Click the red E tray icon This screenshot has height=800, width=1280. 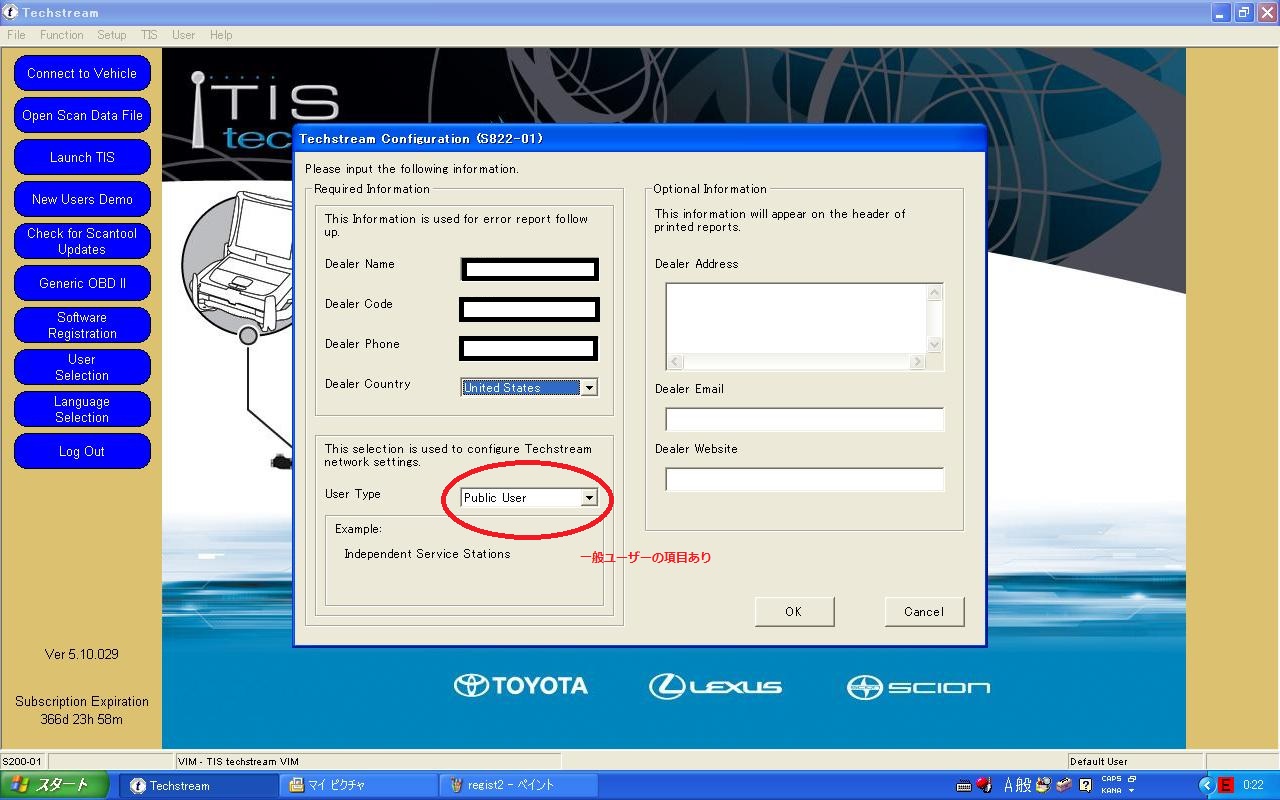point(1225,785)
